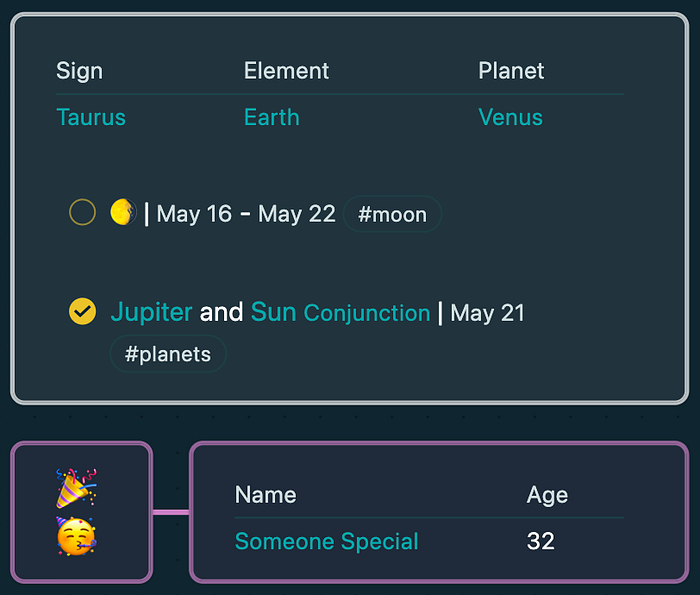This screenshot has width=700, height=595.
Task: Click the Conjunction link
Action: (x=366, y=313)
